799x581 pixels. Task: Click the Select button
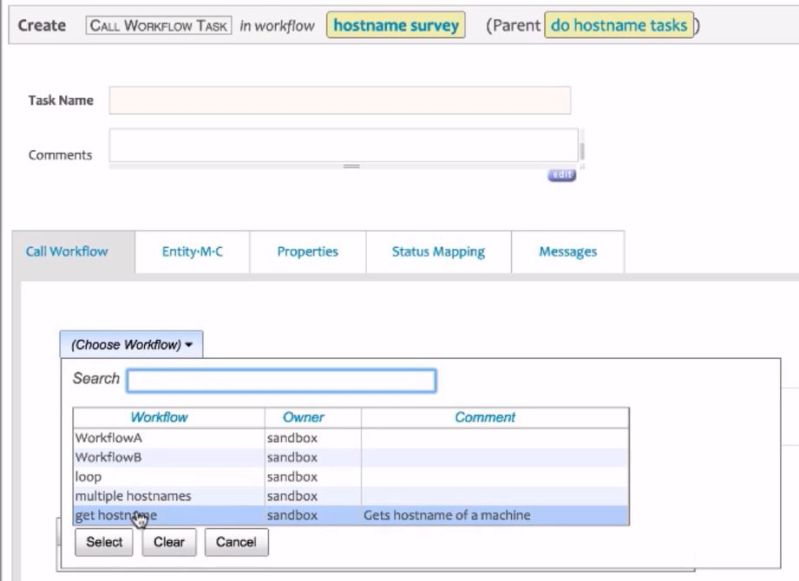104,542
